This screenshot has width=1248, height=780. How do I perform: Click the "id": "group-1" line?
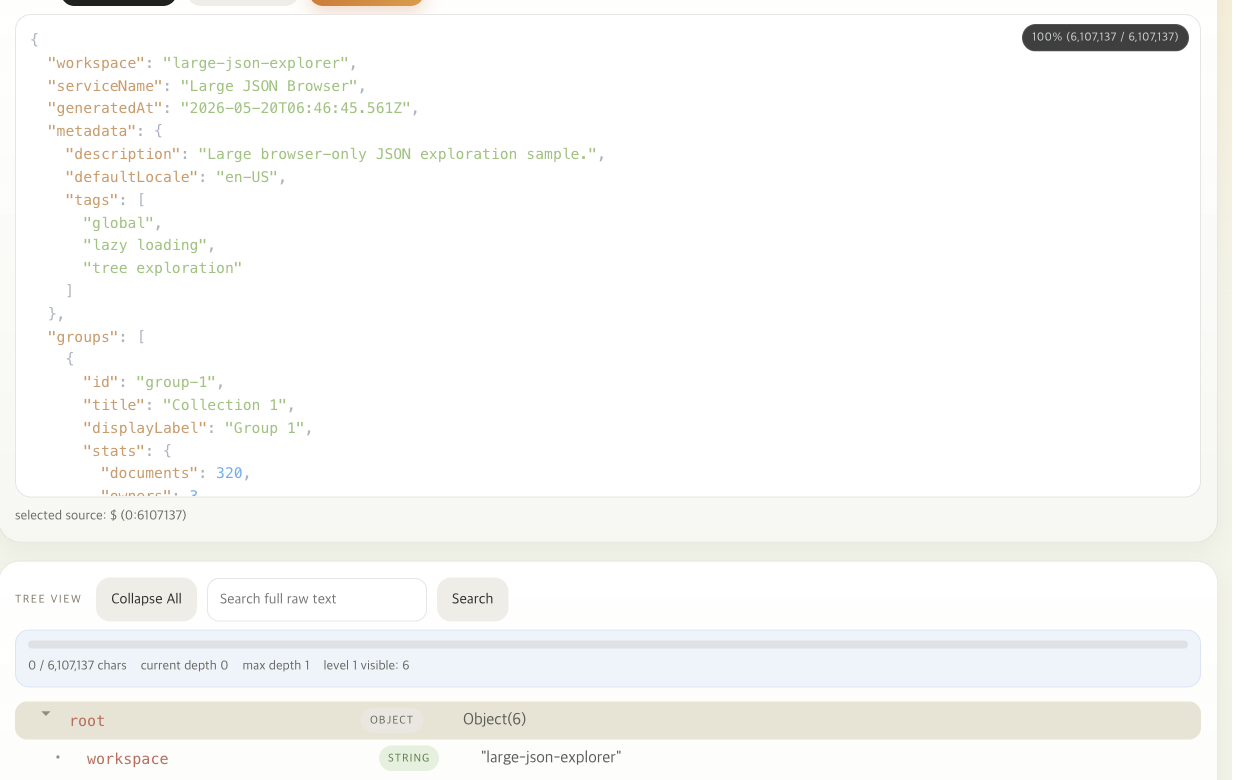pos(154,382)
